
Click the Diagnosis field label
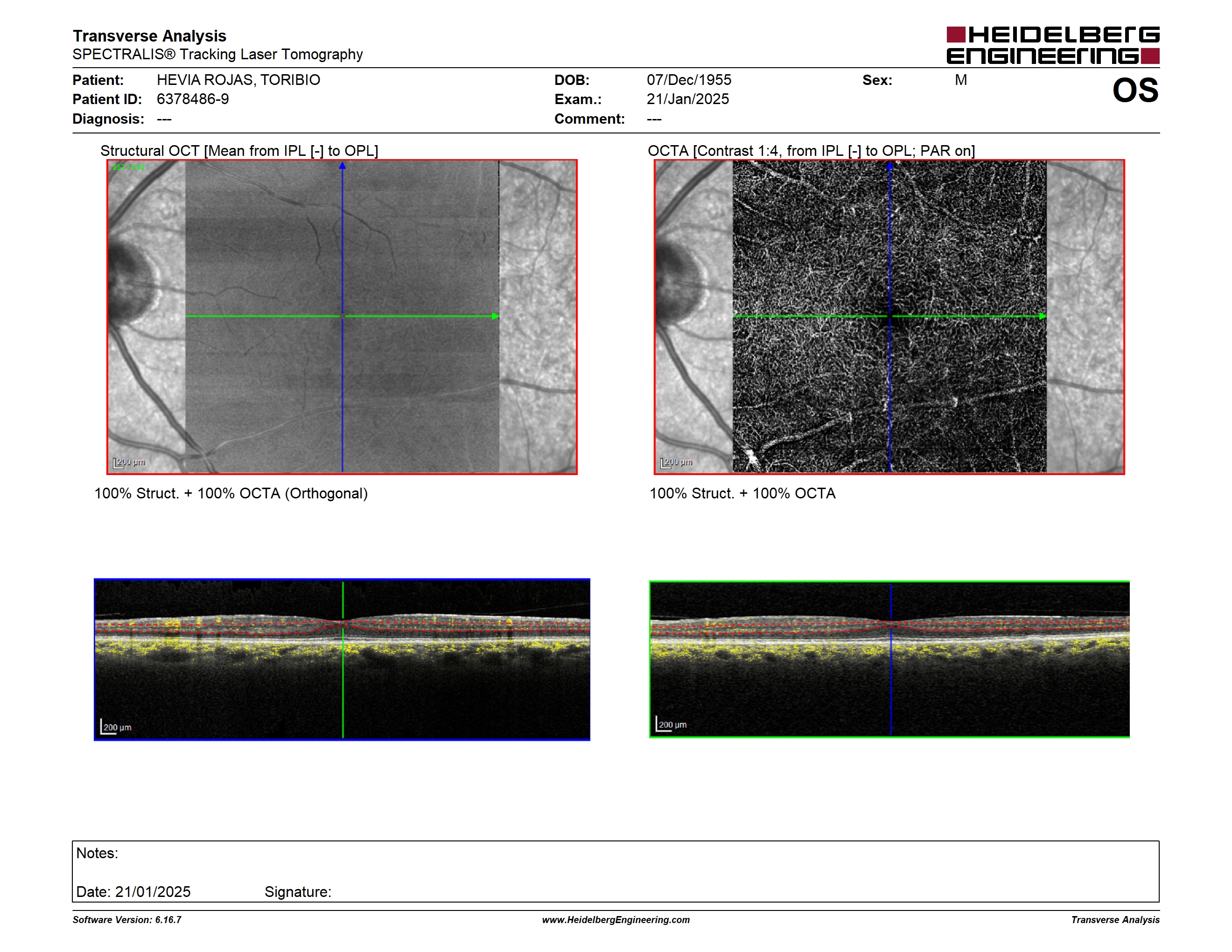coord(108,119)
